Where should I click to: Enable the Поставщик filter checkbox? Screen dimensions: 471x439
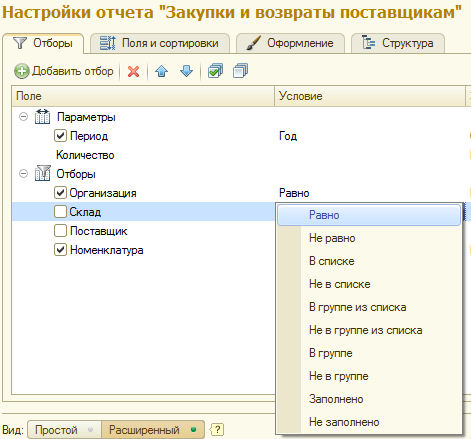tap(60, 231)
